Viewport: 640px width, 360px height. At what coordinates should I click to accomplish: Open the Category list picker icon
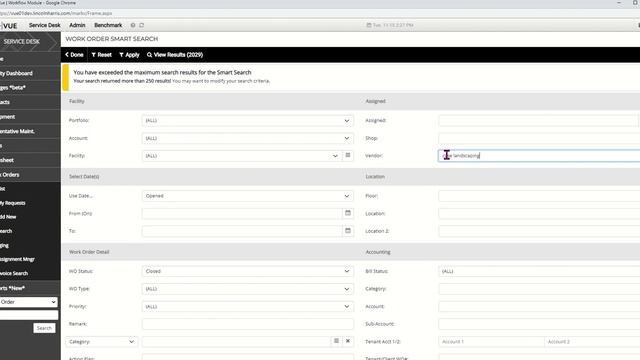click(336, 341)
